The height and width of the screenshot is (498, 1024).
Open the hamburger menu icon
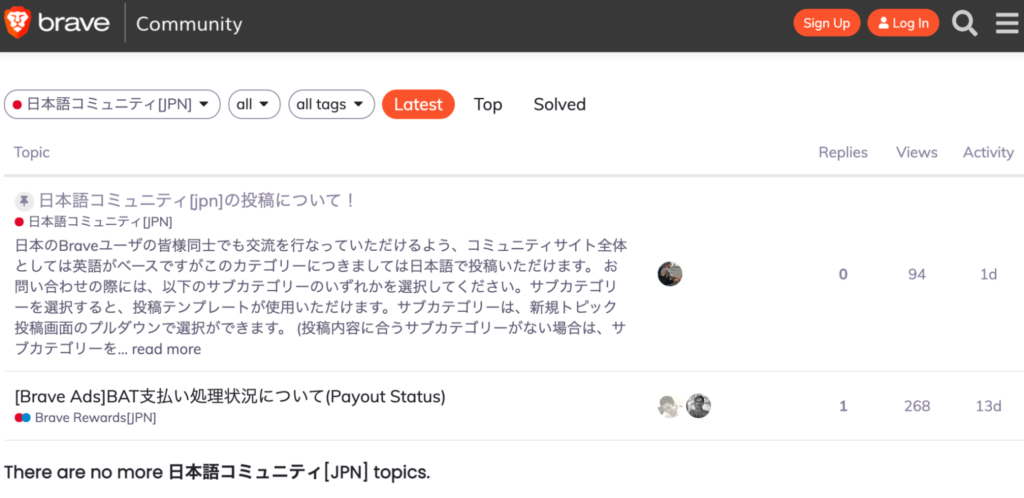tap(1007, 23)
